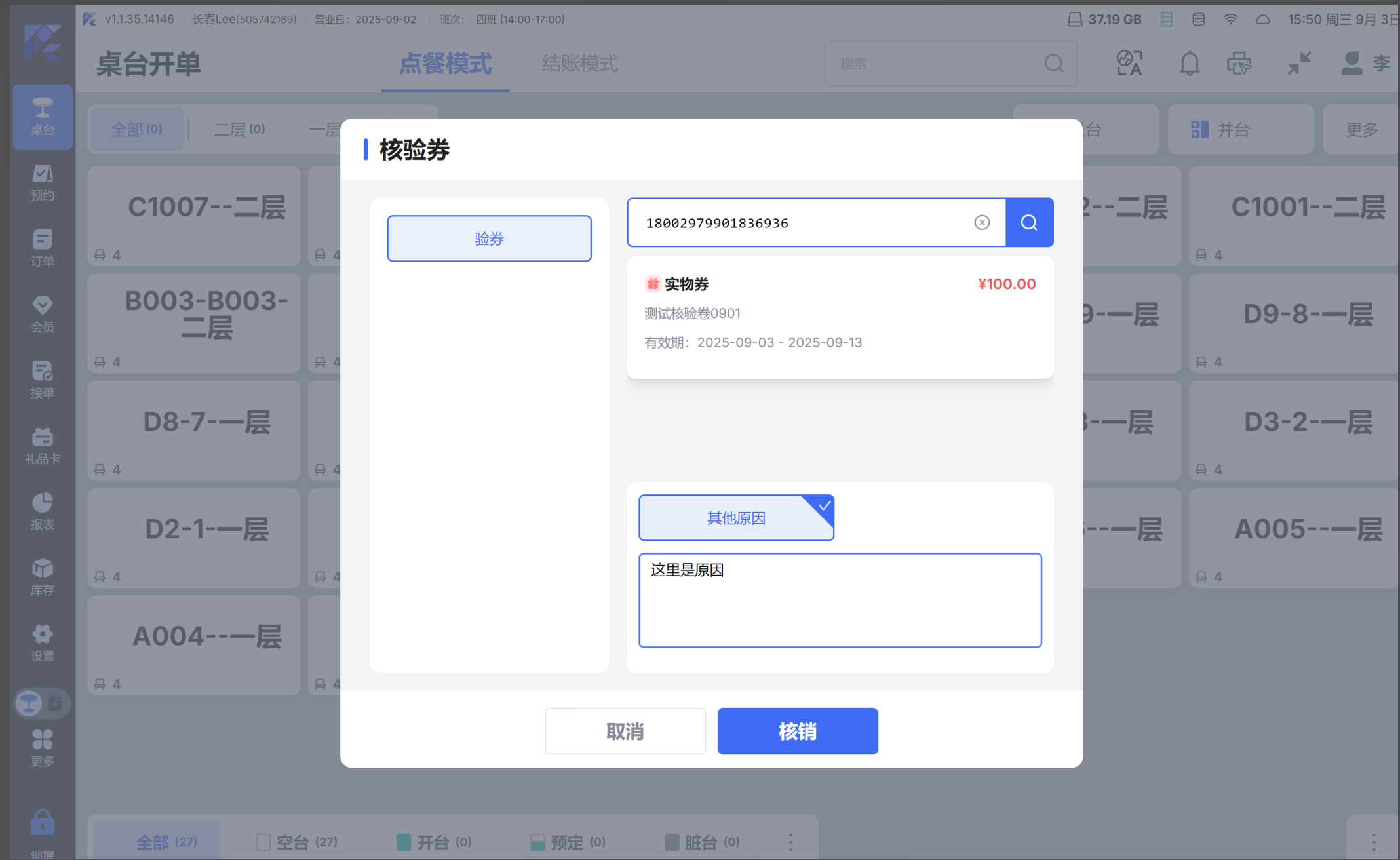This screenshot has width=1400, height=860.
Task: Open three-dot menu beside status filters
Action: [790, 842]
